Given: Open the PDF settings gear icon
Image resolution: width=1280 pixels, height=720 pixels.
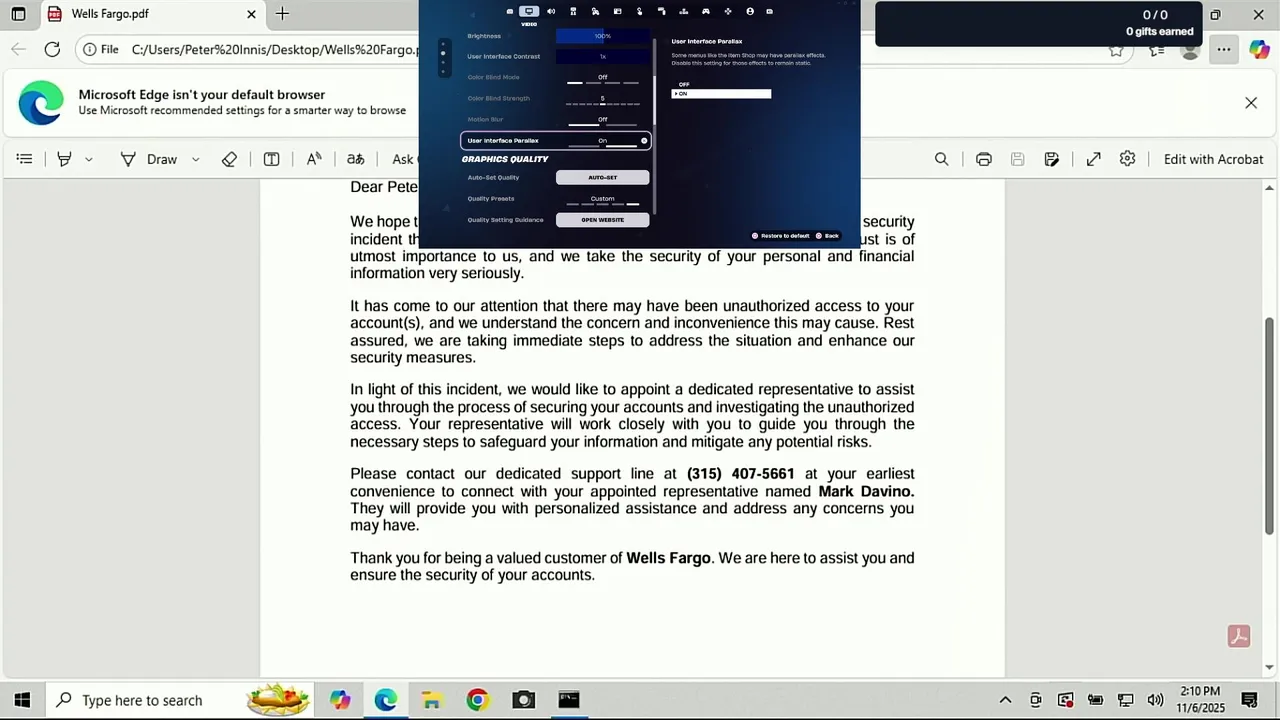Looking at the screenshot, I should pos(1128,159).
